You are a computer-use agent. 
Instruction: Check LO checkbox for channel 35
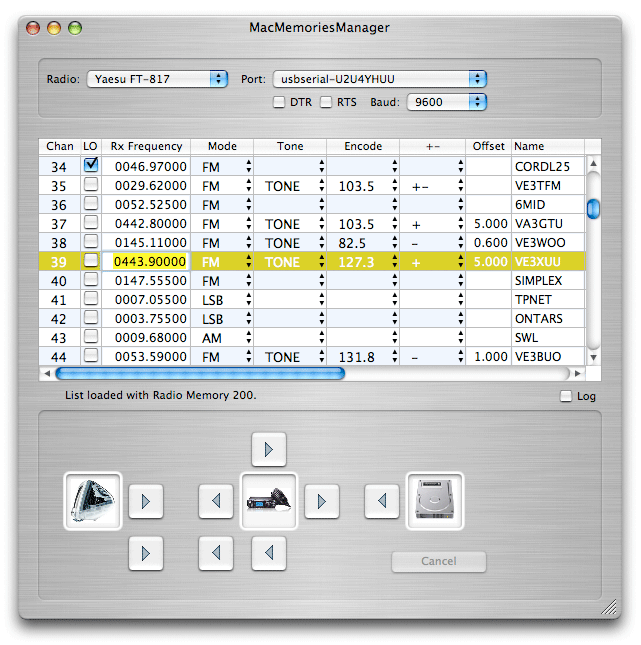coord(91,184)
